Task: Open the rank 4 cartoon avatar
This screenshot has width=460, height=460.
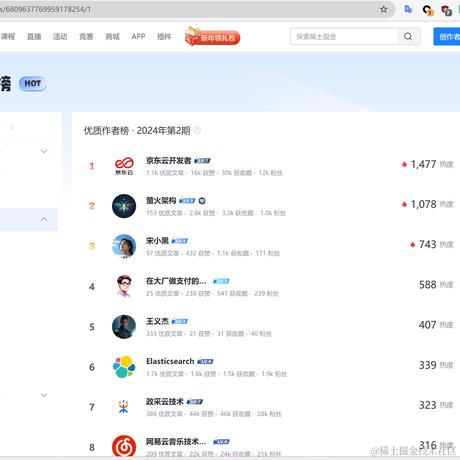Action: click(124, 286)
